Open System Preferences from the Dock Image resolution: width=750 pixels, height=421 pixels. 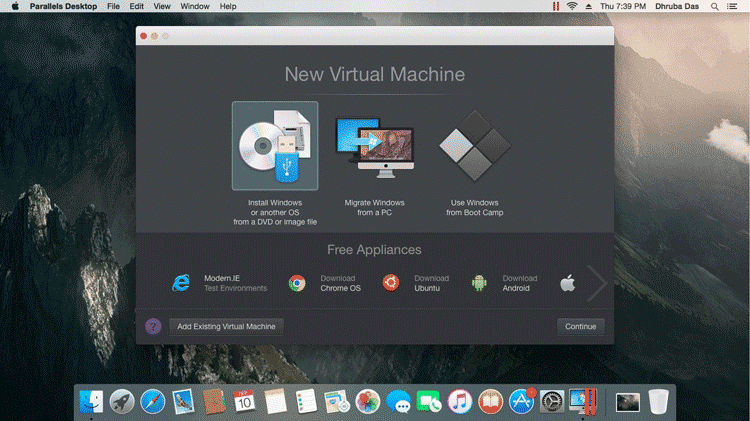click(552, 401)
